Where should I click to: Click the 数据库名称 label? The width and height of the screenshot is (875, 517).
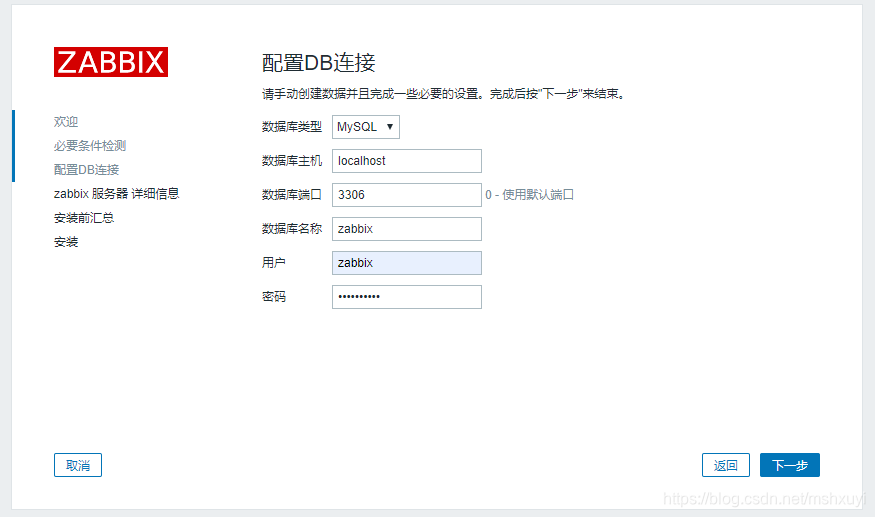coord(292,229)
